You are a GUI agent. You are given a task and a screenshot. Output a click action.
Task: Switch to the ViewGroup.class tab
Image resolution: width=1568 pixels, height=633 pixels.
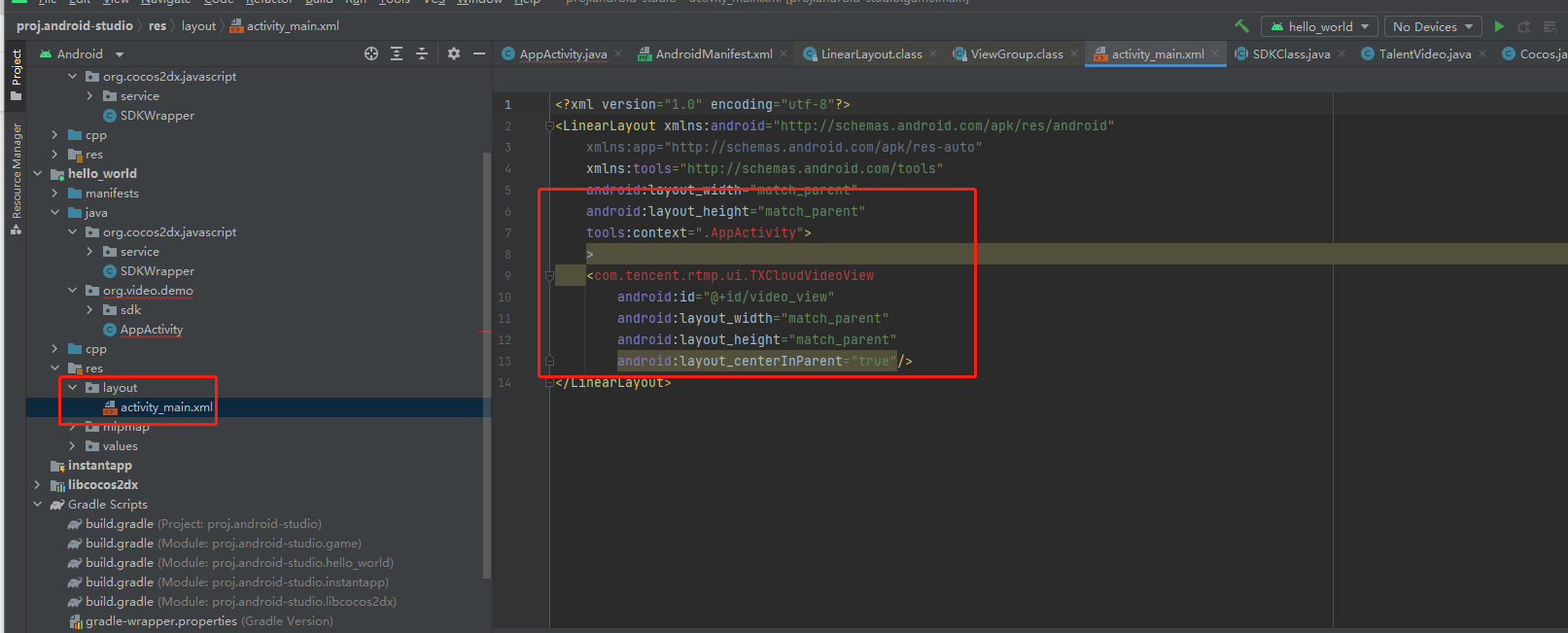click(x=1017, y=54)
